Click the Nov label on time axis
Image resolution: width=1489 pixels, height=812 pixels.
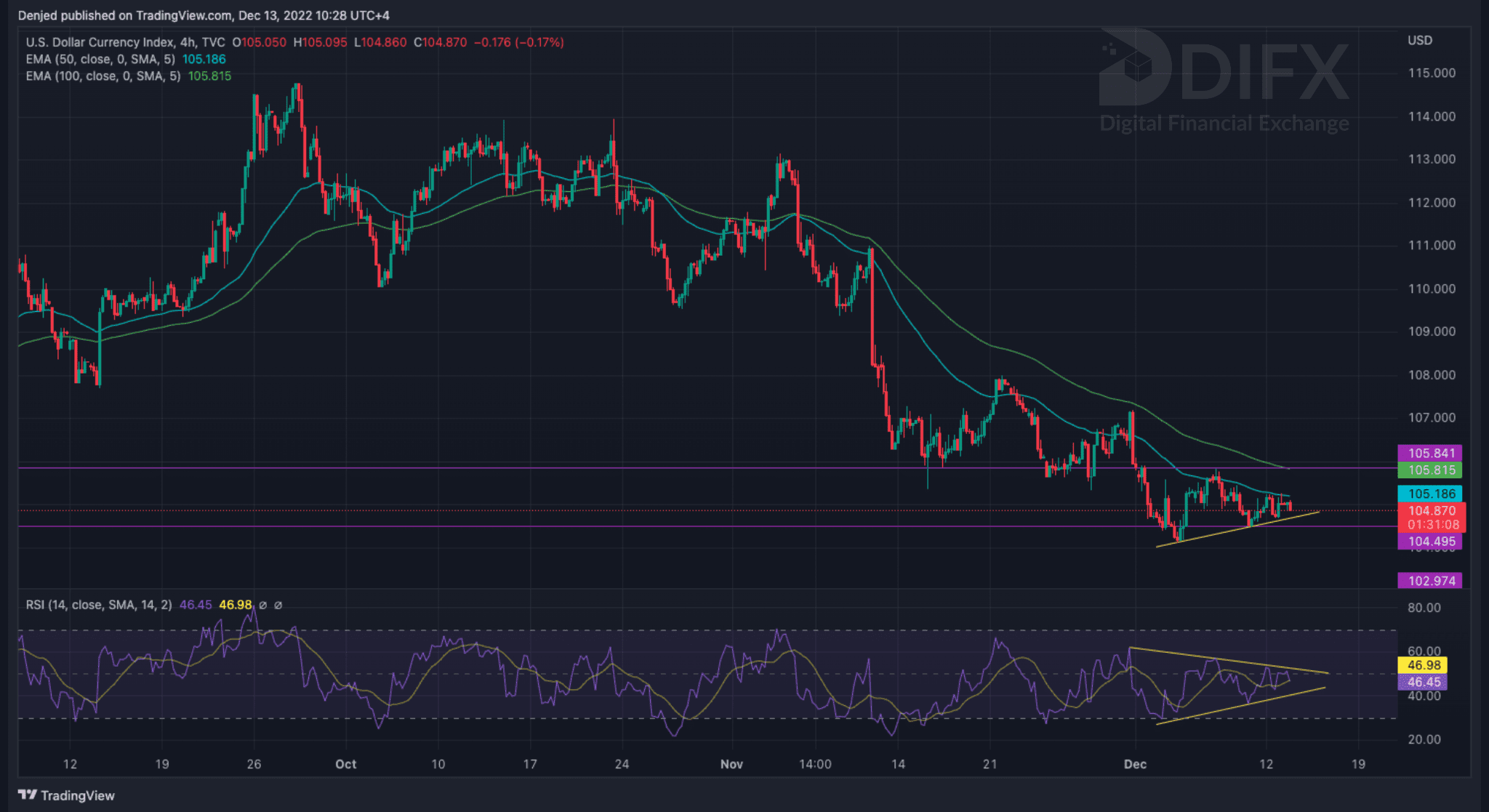pos(731,764)
